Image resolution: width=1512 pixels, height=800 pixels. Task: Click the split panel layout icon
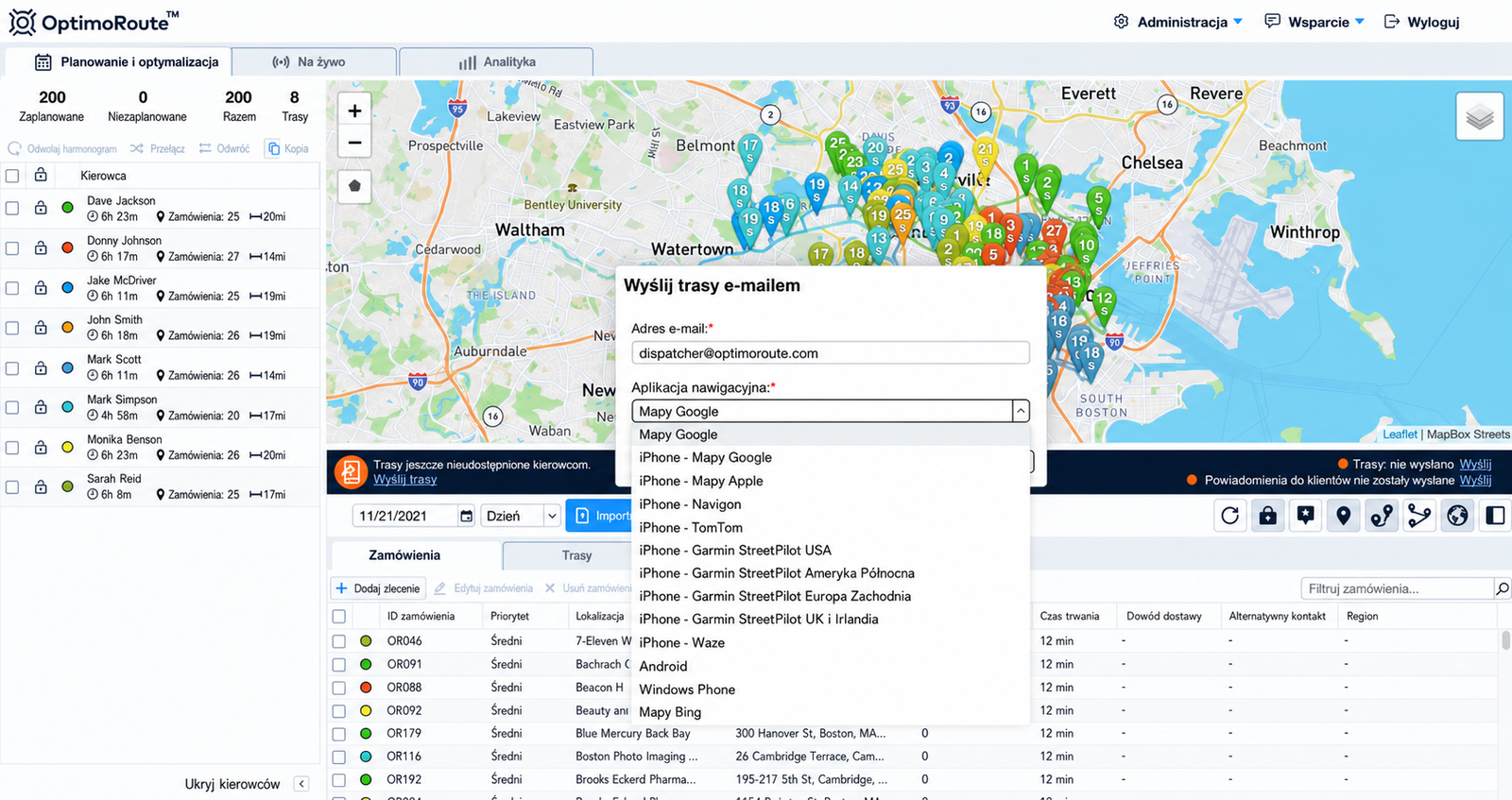[x=1495, y=515]
